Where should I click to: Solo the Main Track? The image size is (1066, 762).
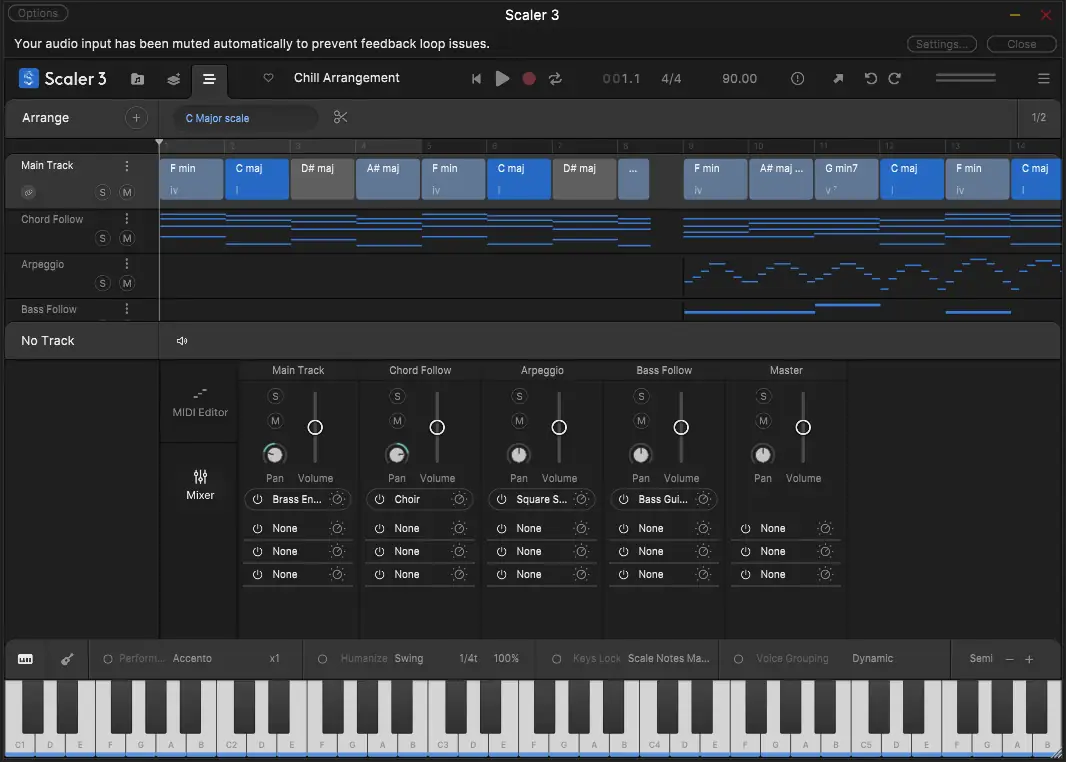pos(102,192)
